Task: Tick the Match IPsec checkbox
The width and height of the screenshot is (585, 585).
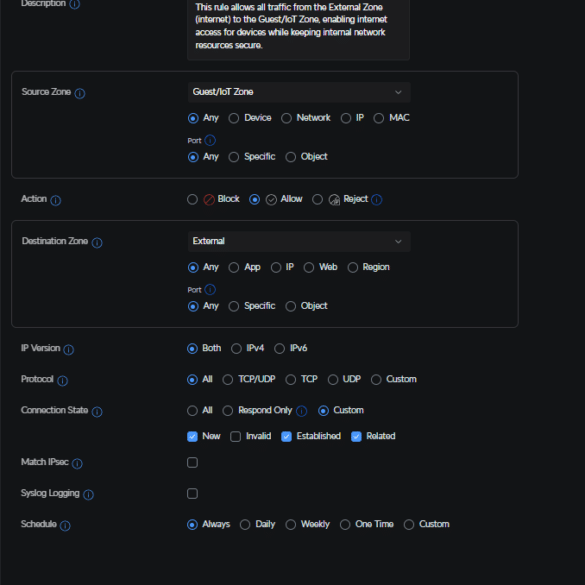Action: pos(192,463)
